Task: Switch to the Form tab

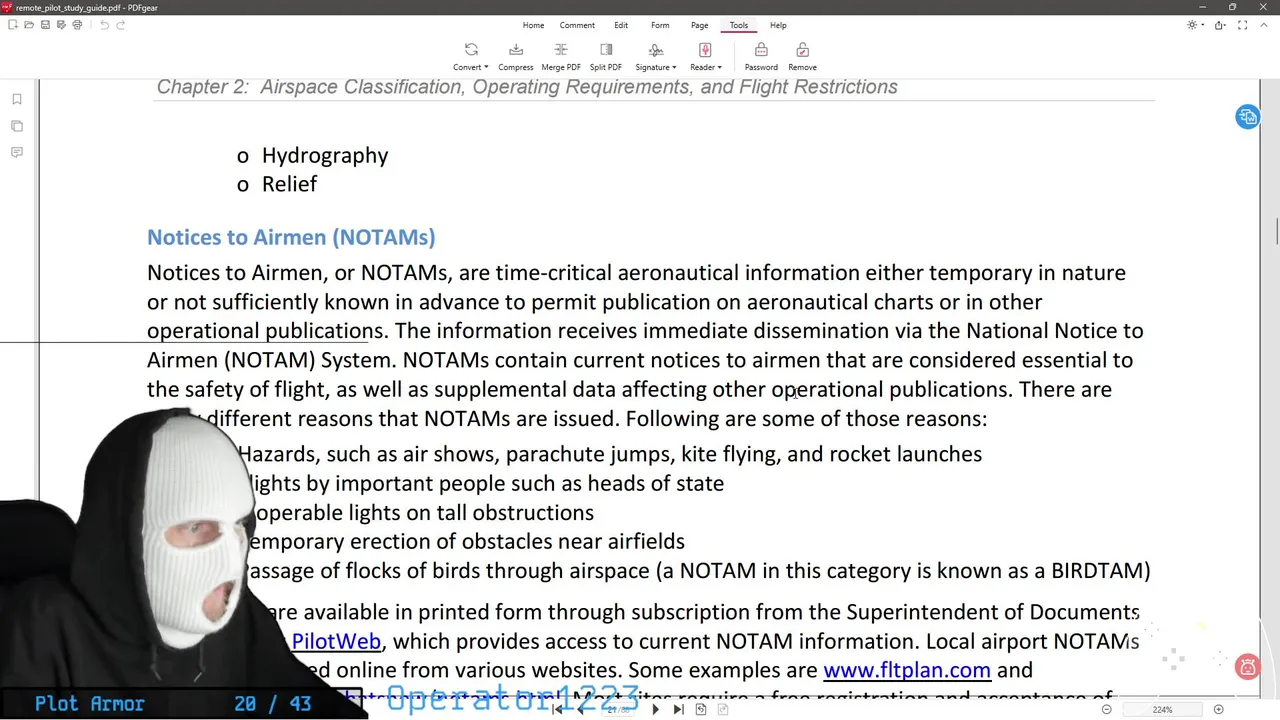Action: tap(660, 25)
